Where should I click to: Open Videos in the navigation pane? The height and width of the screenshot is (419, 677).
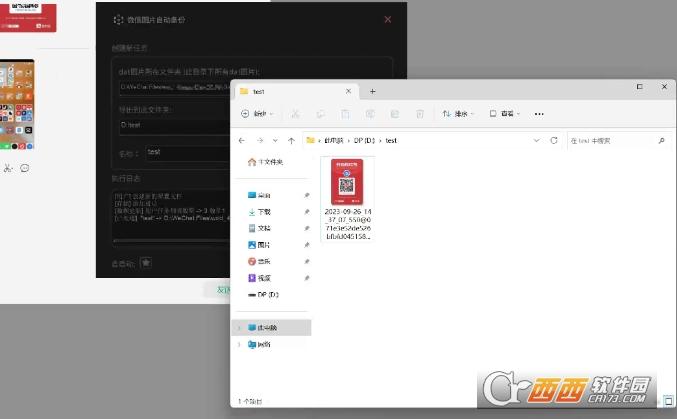click(259, 278)
